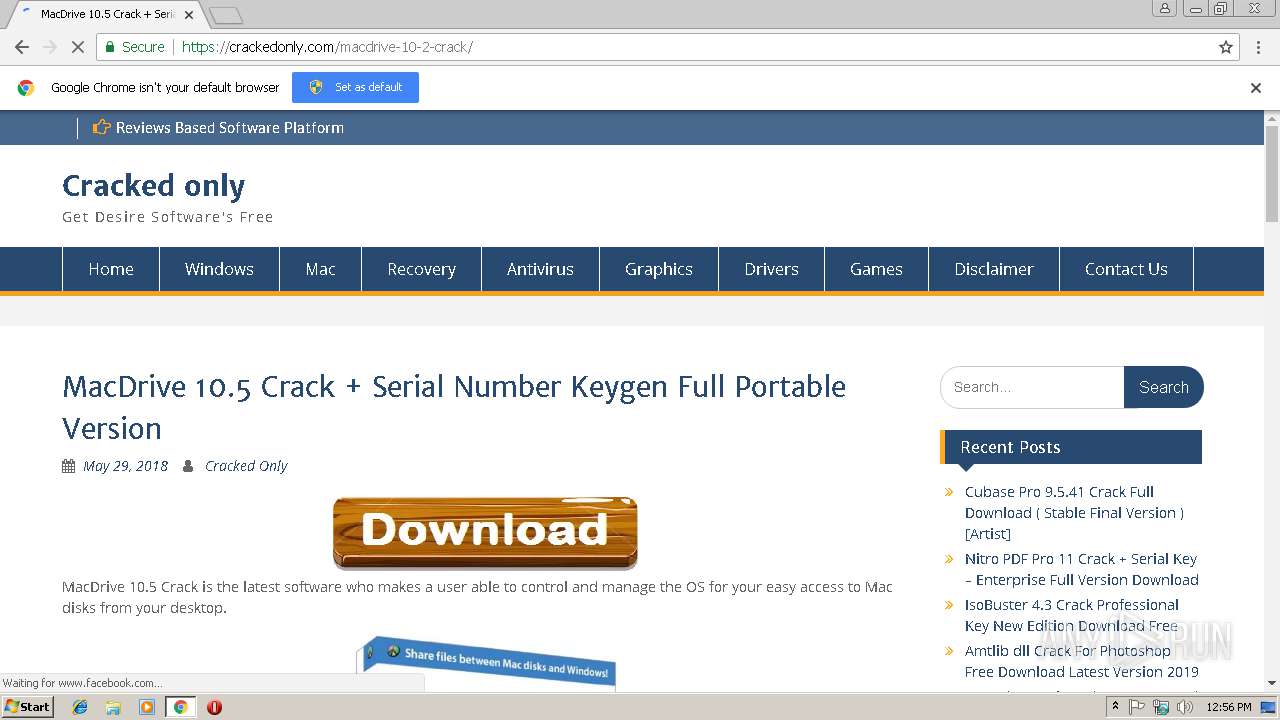Open the IsoBuster 4.3 Crack post

[x=1071, y=615]
